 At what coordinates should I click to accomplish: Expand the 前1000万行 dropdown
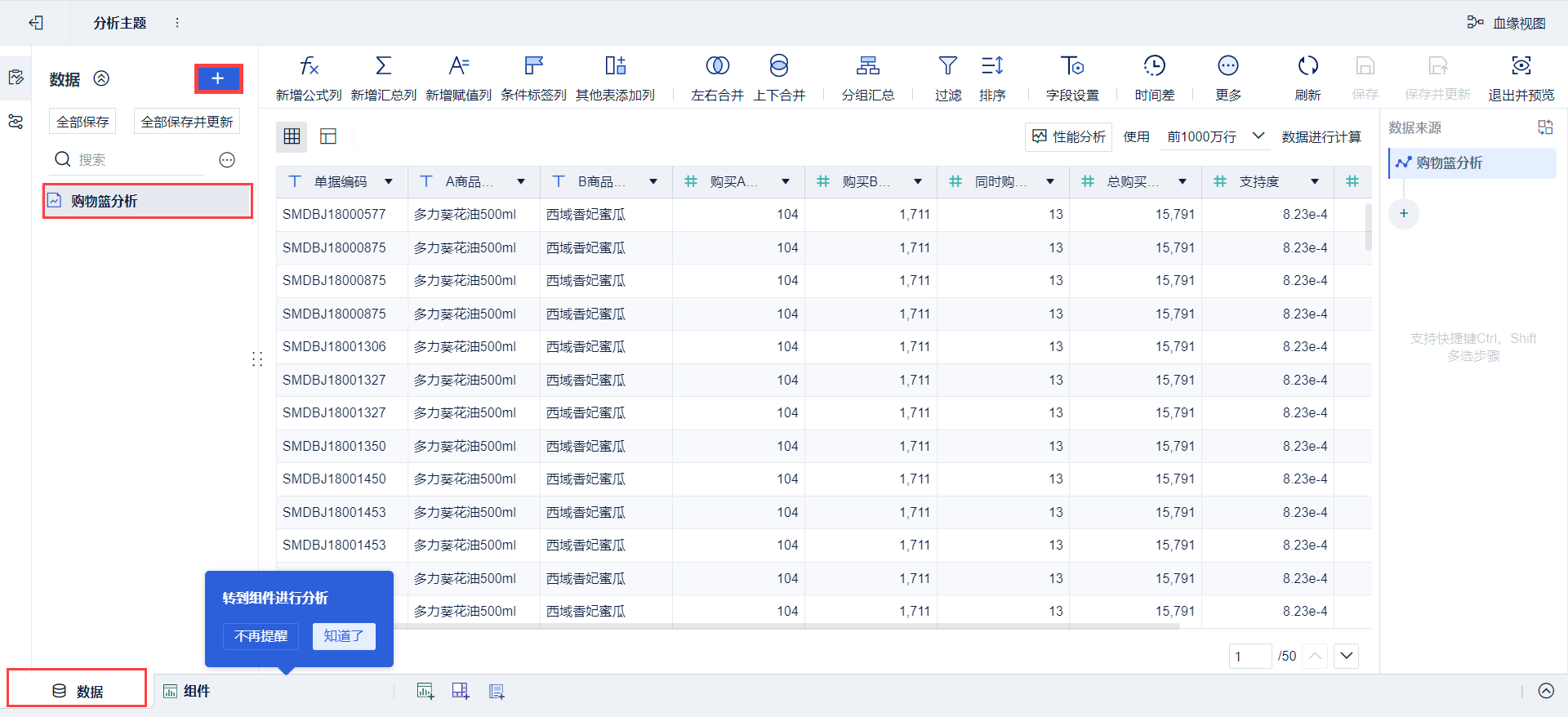(x=1258, y=136)
